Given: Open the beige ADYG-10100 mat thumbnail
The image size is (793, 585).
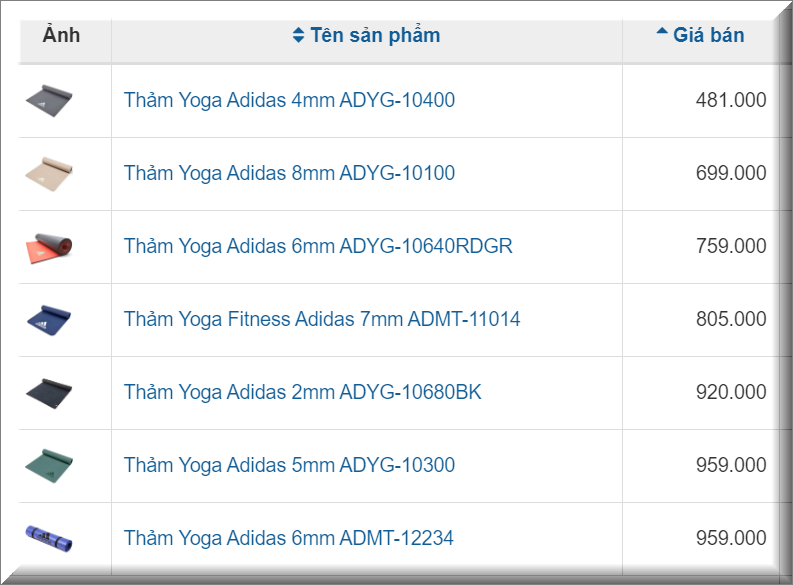Looking at the screenshot, I should click(49, 174).
